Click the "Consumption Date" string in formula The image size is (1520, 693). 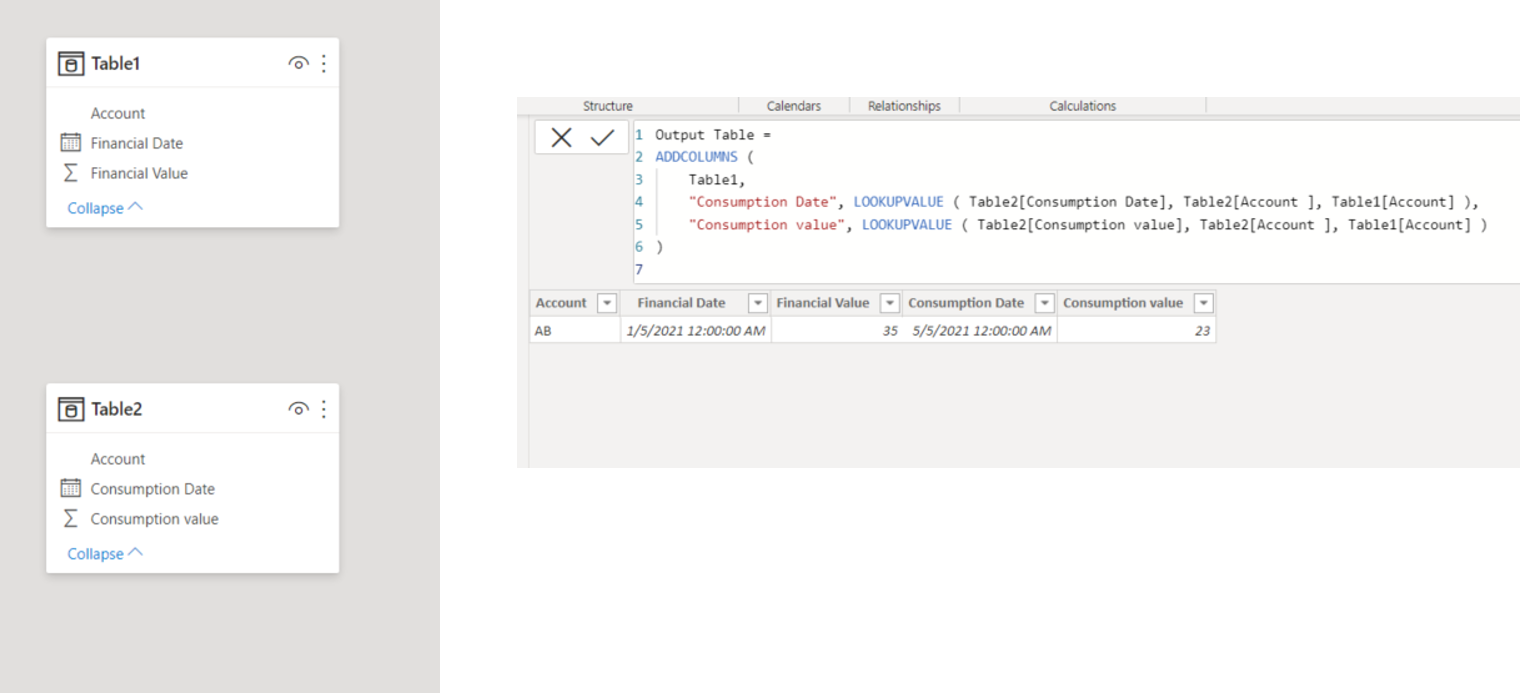[x=762, y=202]
